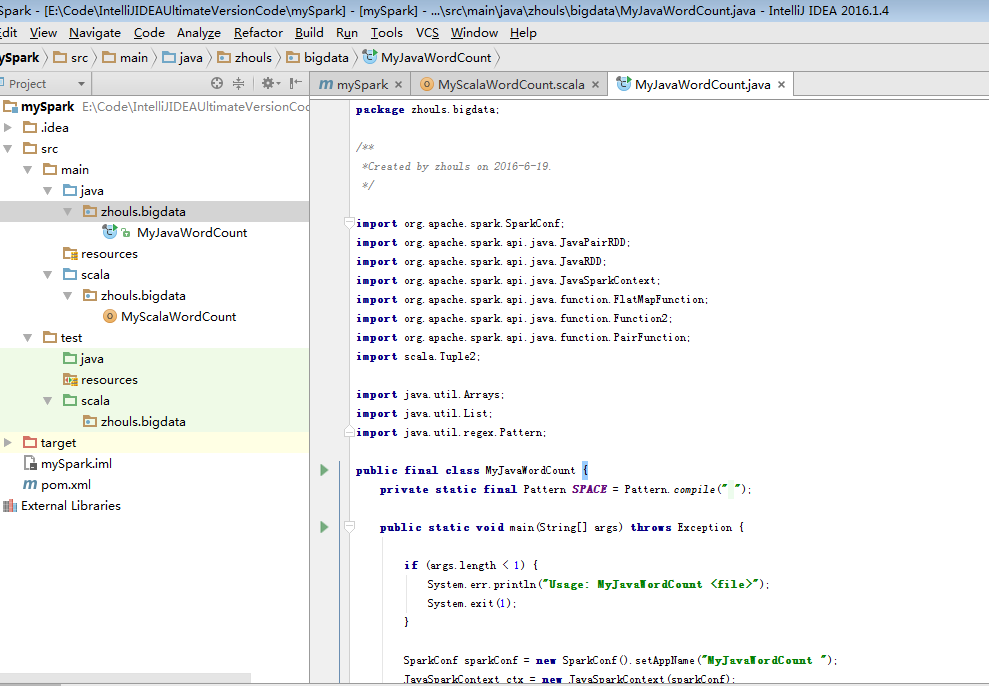
Task: Click the SPACE constant in code
Action: pyautogui.click(x=589, y=489)
